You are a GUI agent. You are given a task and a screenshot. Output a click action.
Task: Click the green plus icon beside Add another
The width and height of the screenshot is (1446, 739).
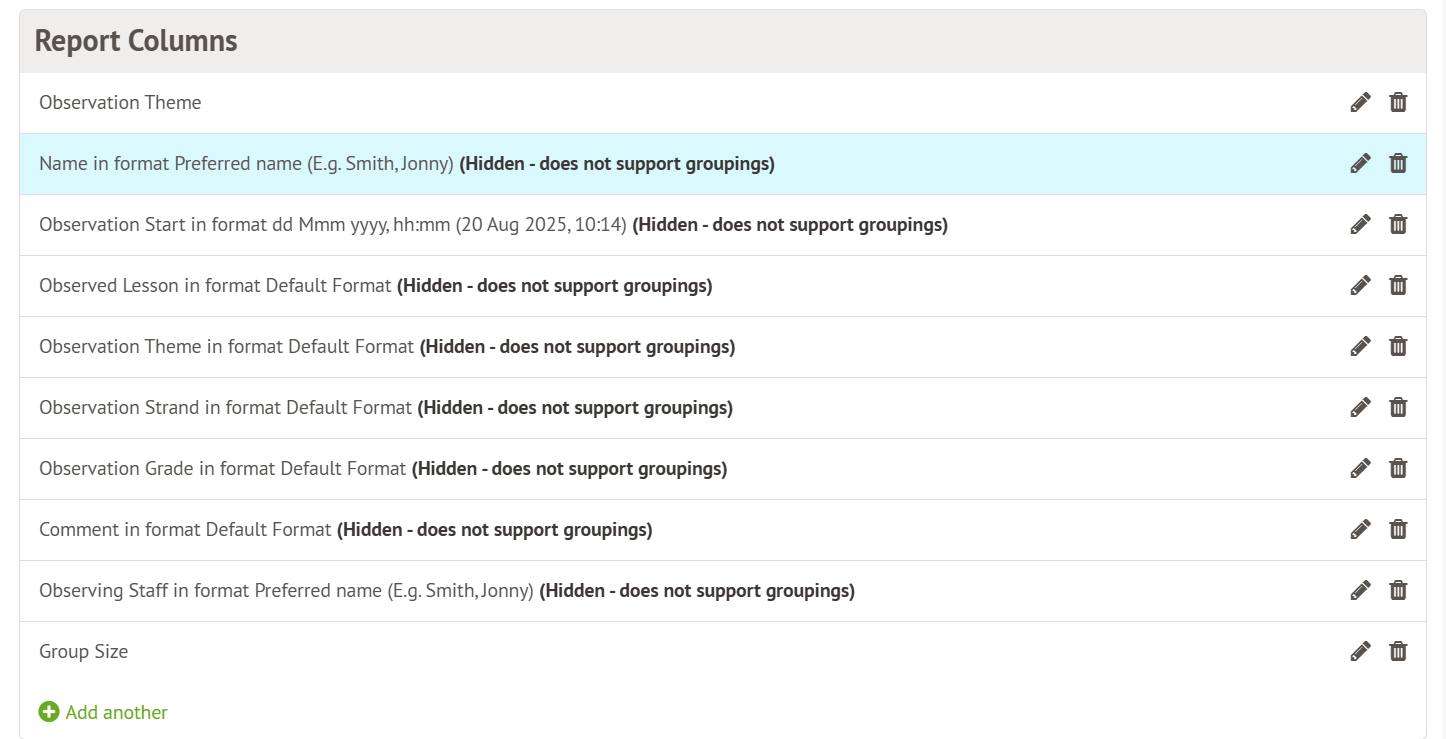[49, 712]
